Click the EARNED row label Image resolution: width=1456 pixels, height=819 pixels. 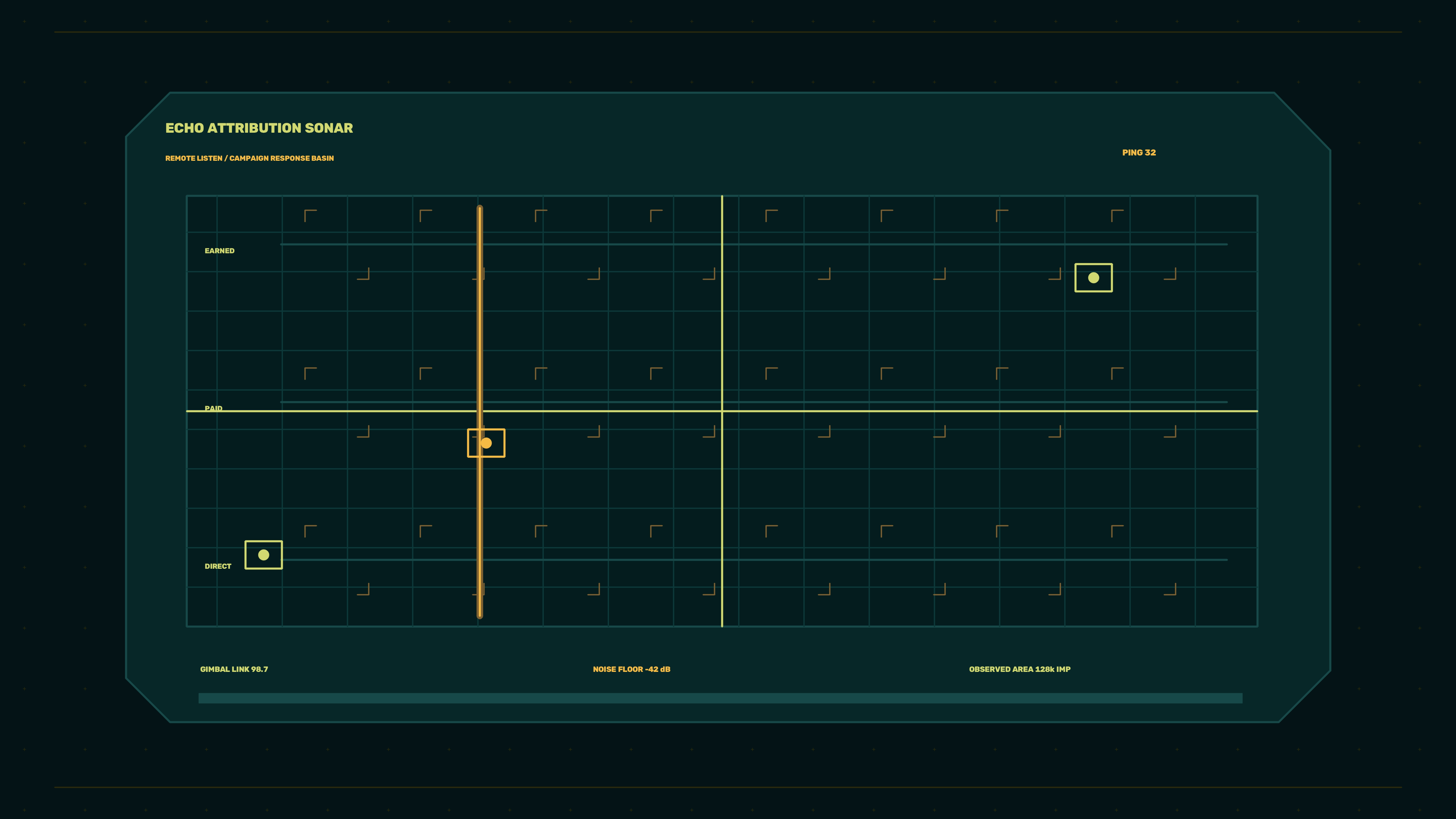pyautogui.click(x=219, y=251)
